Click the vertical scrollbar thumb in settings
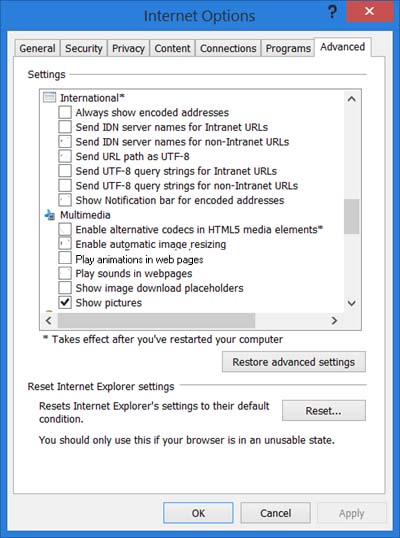Viewport: 400px width, 538px height. [351, 217]
